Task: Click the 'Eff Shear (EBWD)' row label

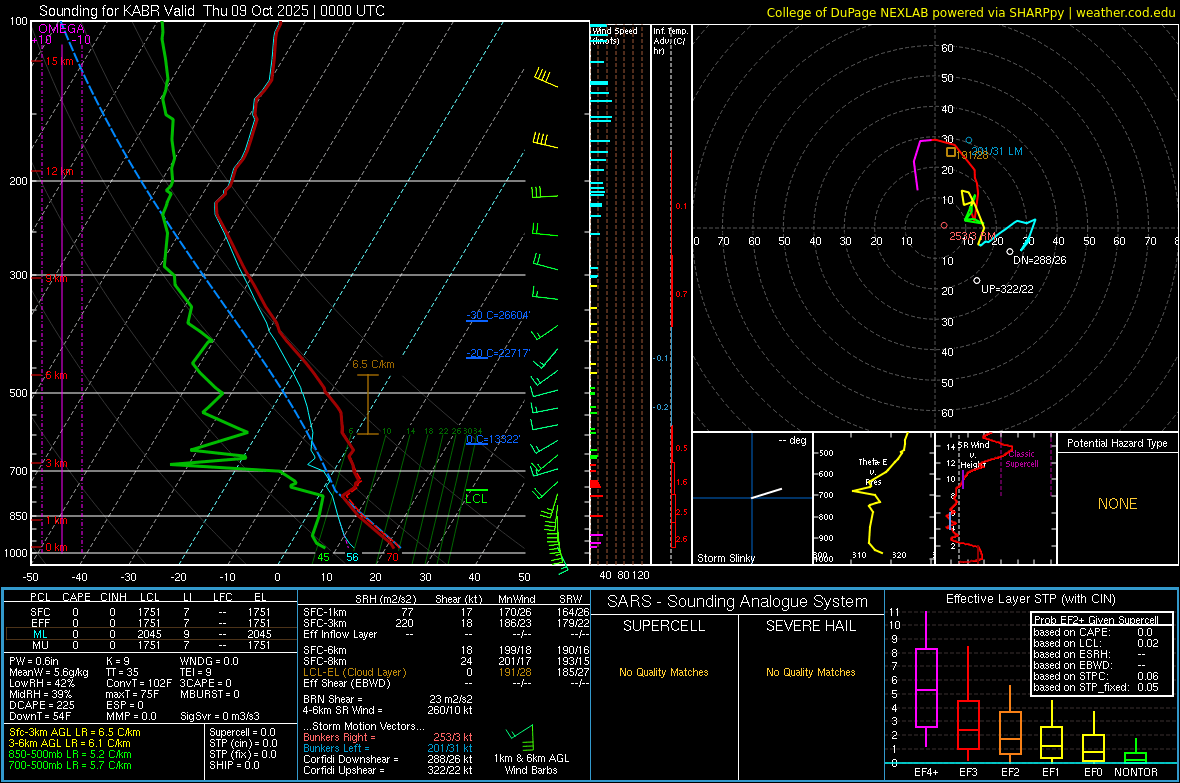Action: tap(346, 684)
